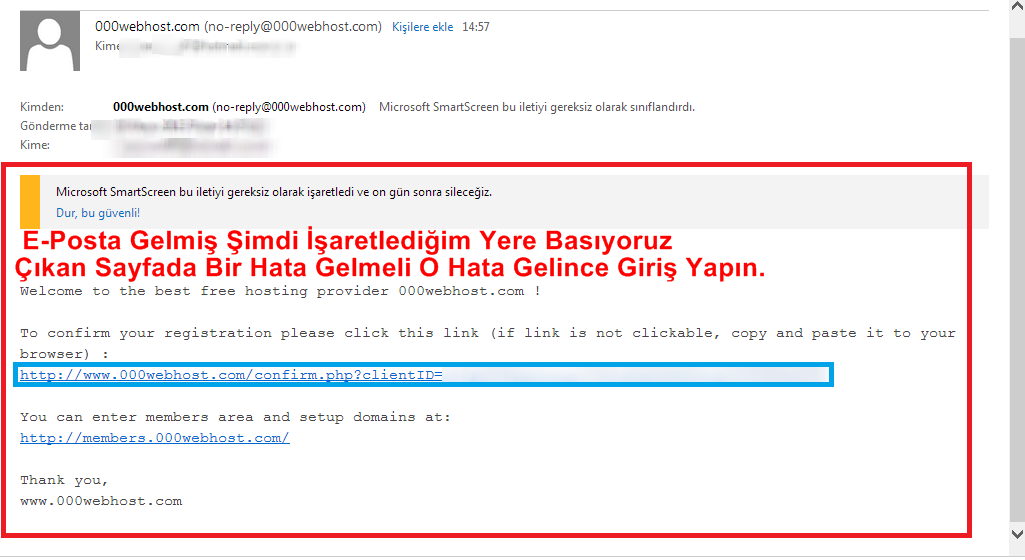Click scrollbar down arrow
This screenshot has height=560, width=1025.
(1017, 534)
